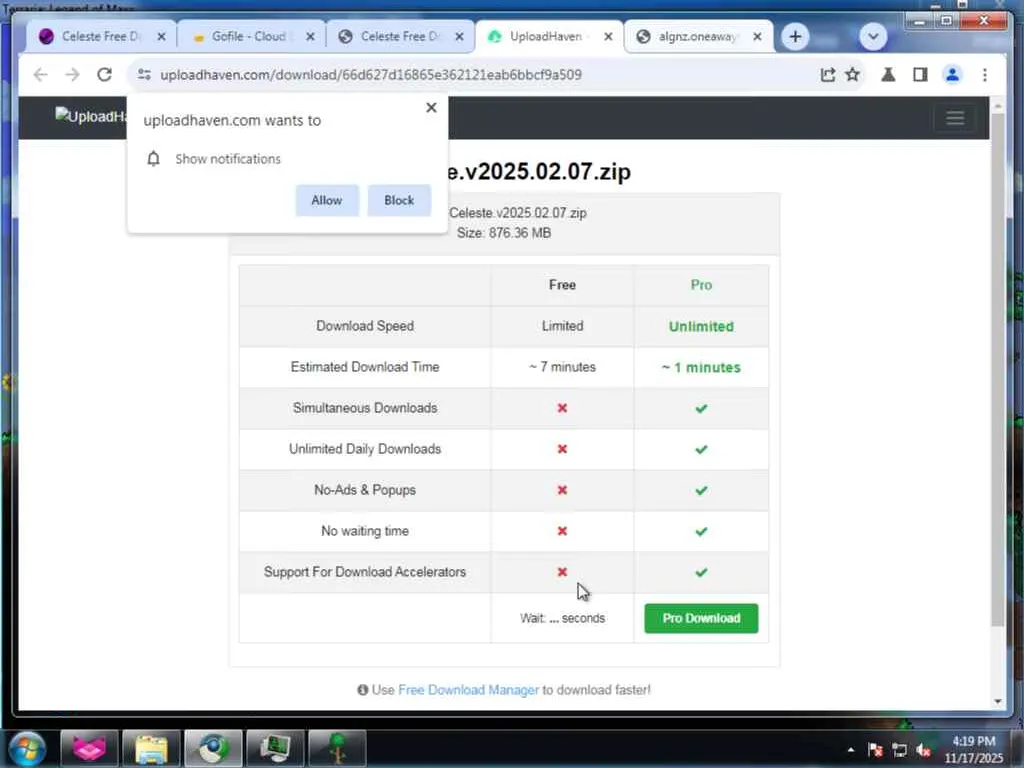Click green check for No-Ads & Popups
This screenshot has width=1024, height=768.
pos(701,490)
